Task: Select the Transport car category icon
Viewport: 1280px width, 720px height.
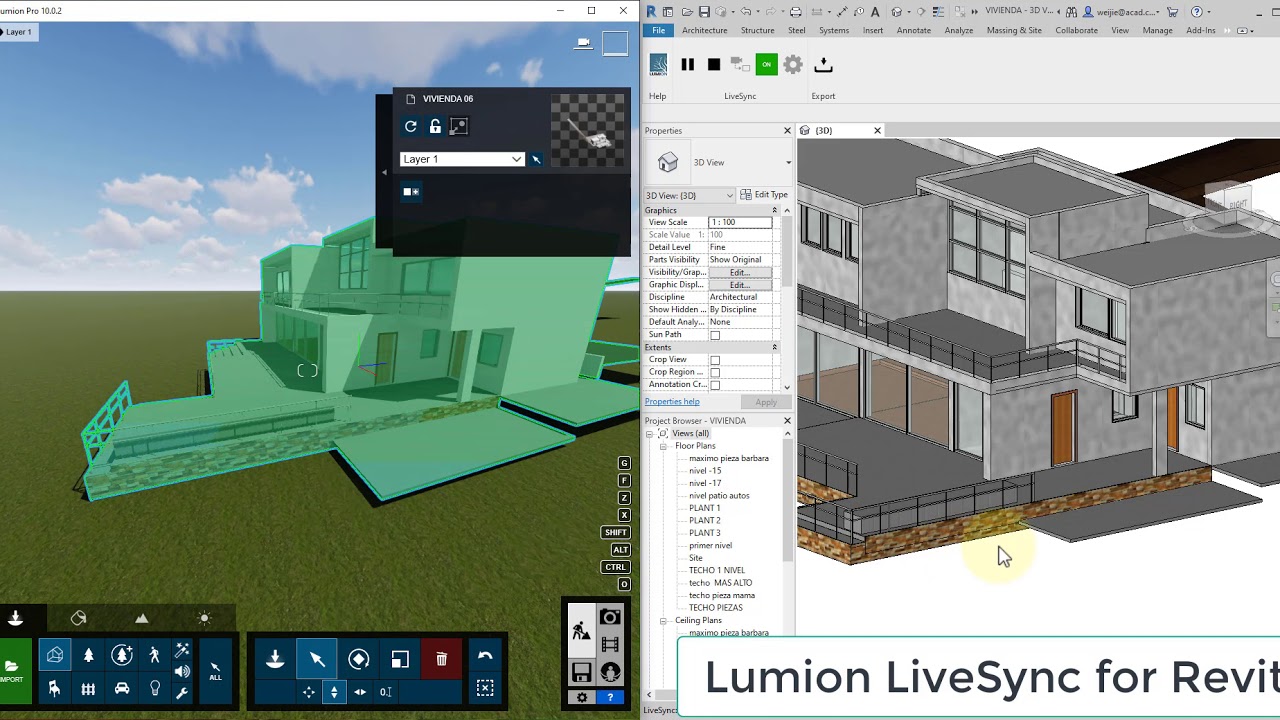Action: tap(122, 689)
